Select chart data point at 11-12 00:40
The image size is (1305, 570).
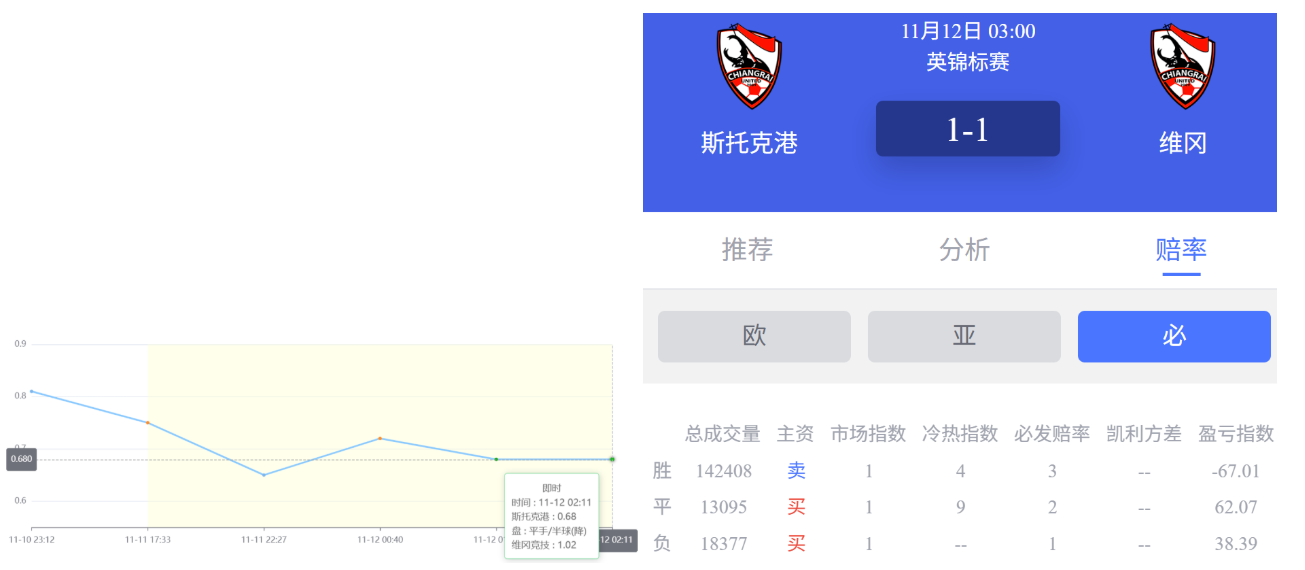tap(380, 438)
